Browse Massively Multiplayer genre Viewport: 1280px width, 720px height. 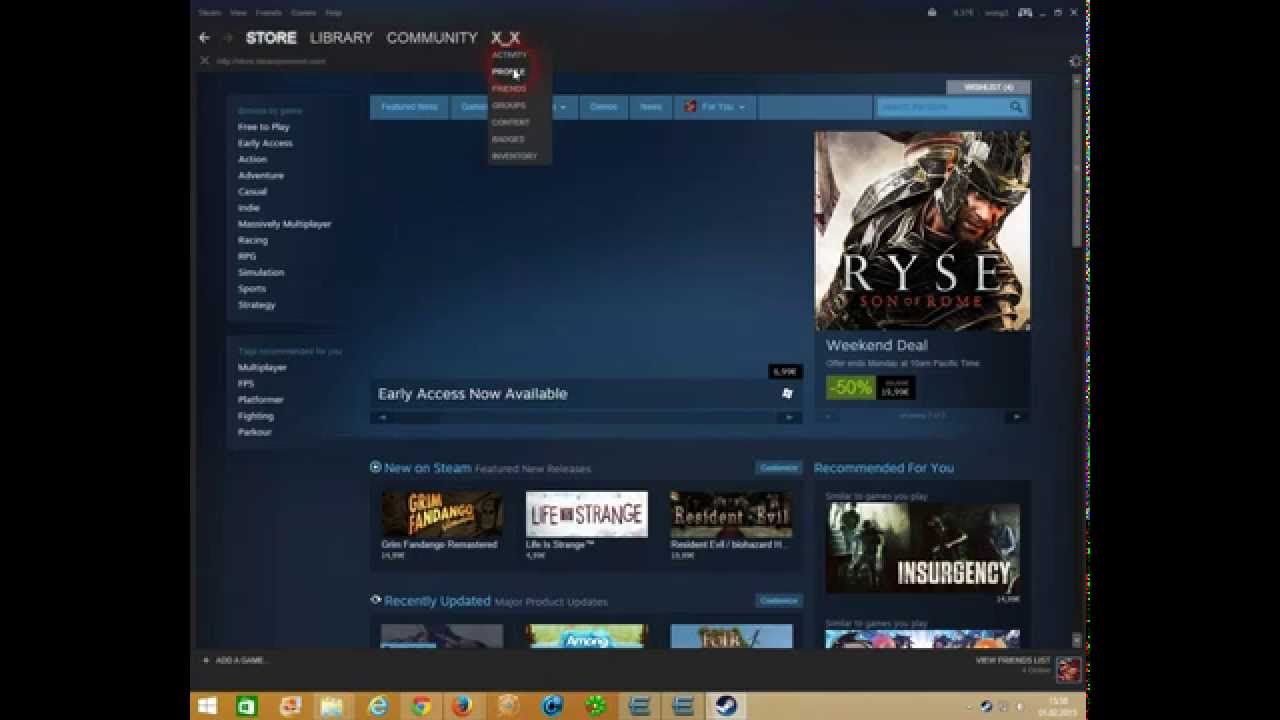[x=285, y=224]
